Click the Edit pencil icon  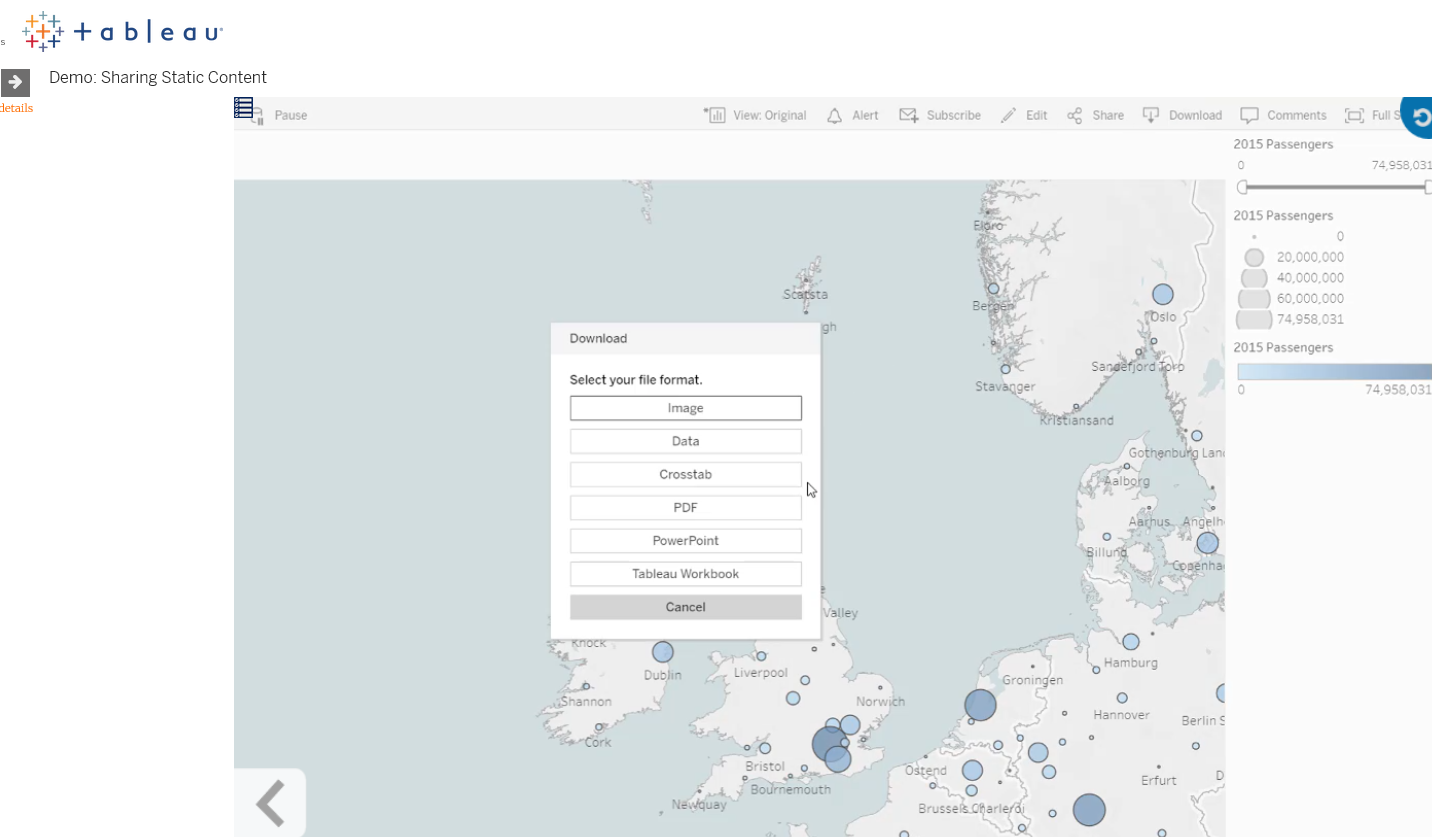pos(1008,115)
